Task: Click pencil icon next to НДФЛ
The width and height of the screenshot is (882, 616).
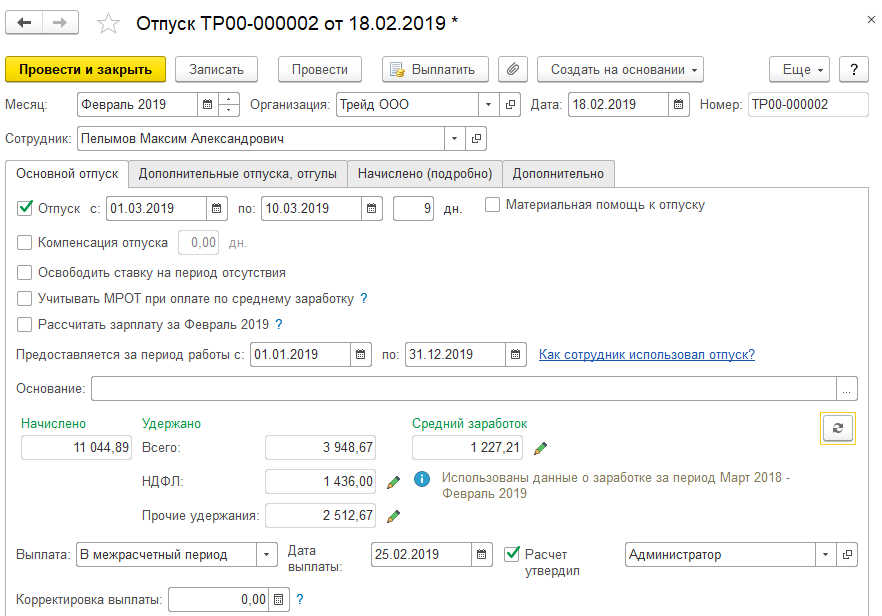Action: coord(393,482)
